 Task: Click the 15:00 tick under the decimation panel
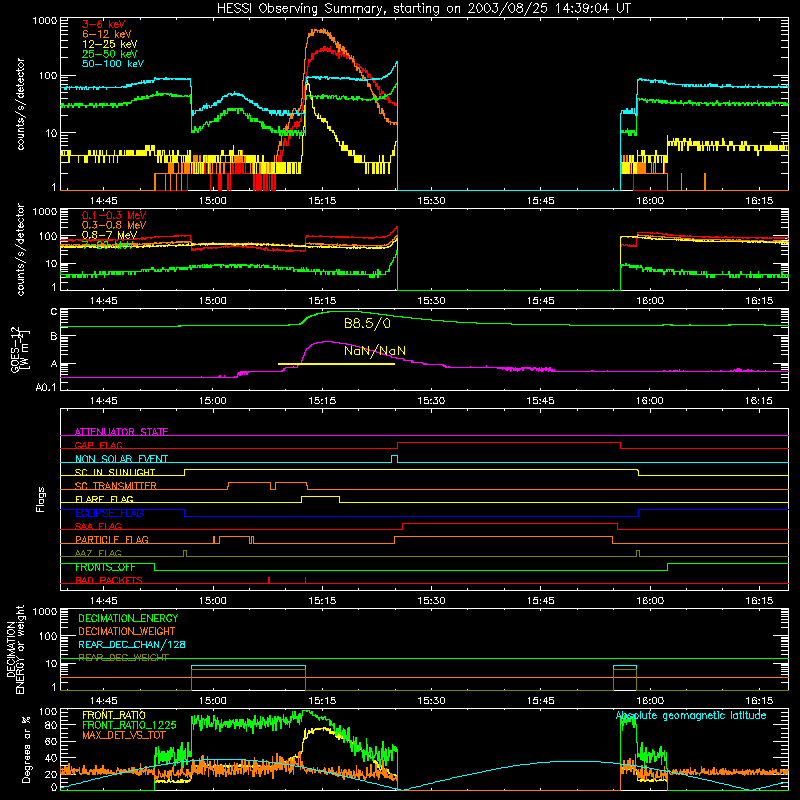pos(213,701)
